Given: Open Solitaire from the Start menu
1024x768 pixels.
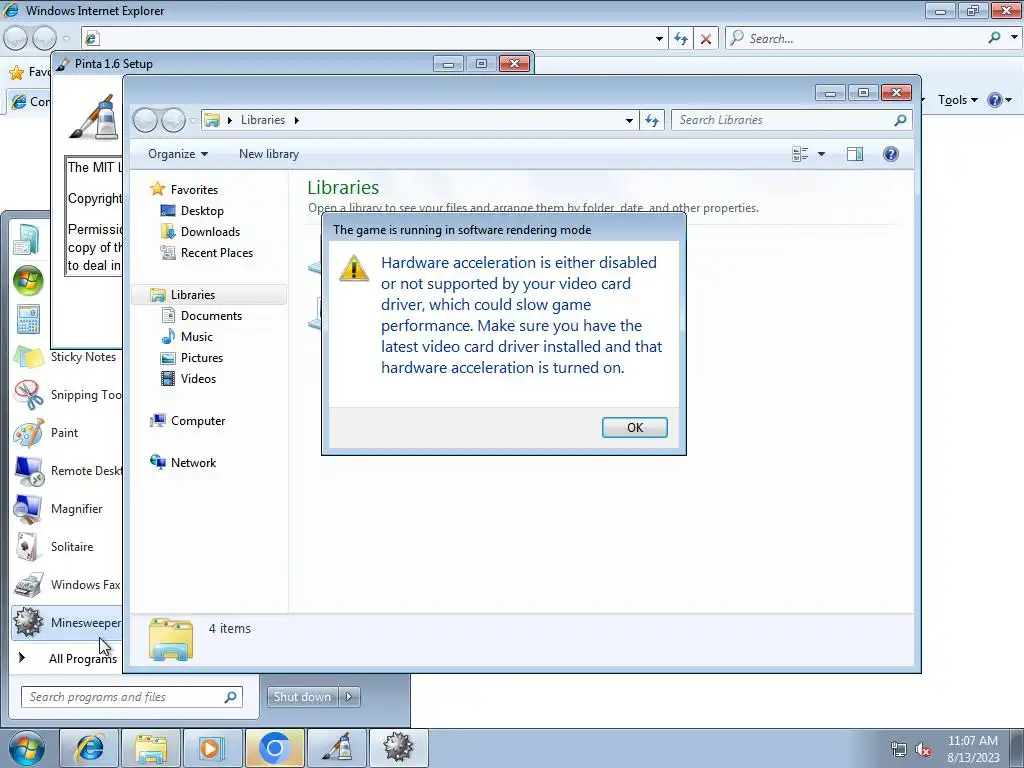Looking at the screenshot, I should pyautogui.click(x=67, y=547).
